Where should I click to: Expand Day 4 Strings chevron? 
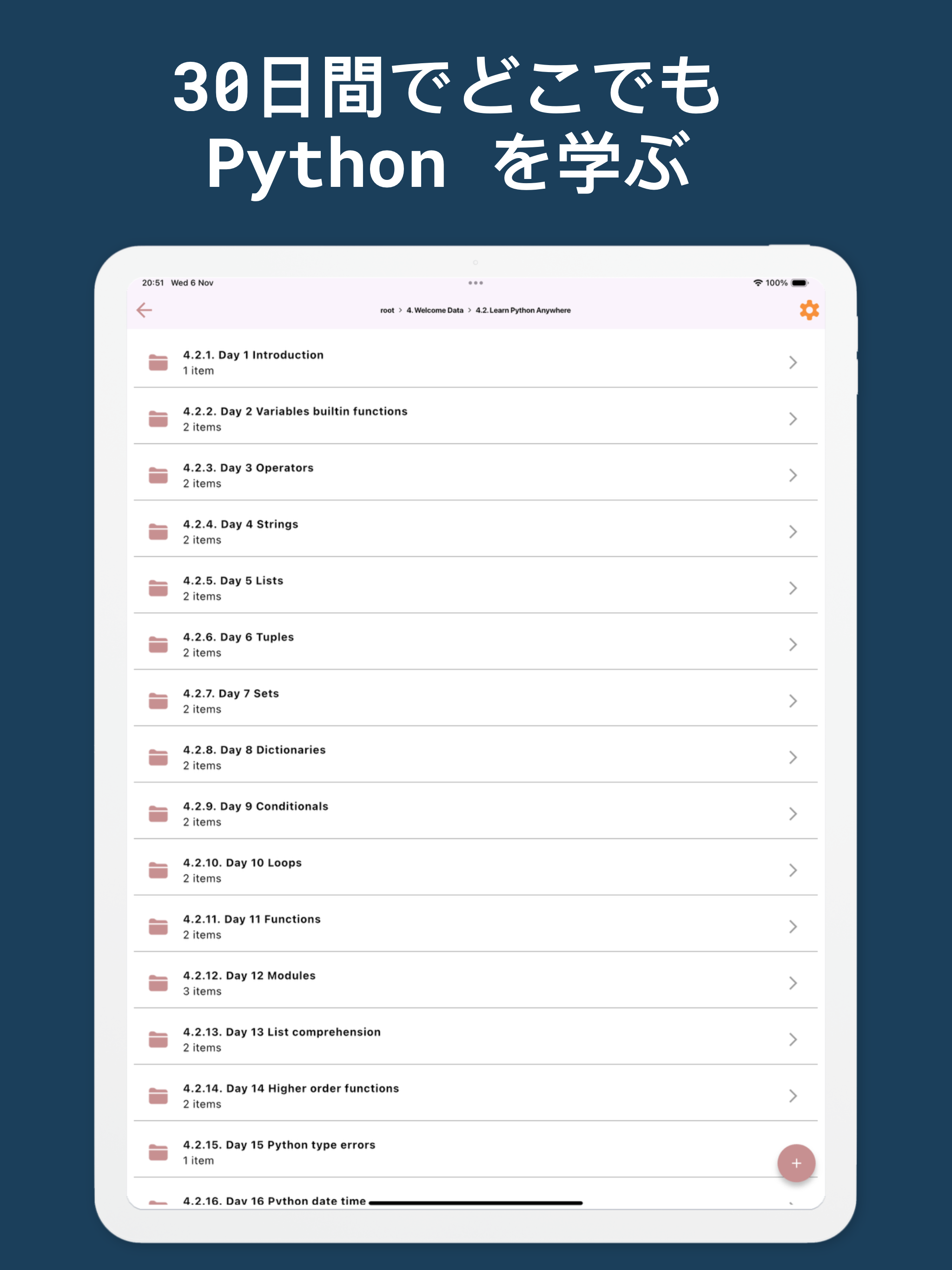tap(793, 532)
